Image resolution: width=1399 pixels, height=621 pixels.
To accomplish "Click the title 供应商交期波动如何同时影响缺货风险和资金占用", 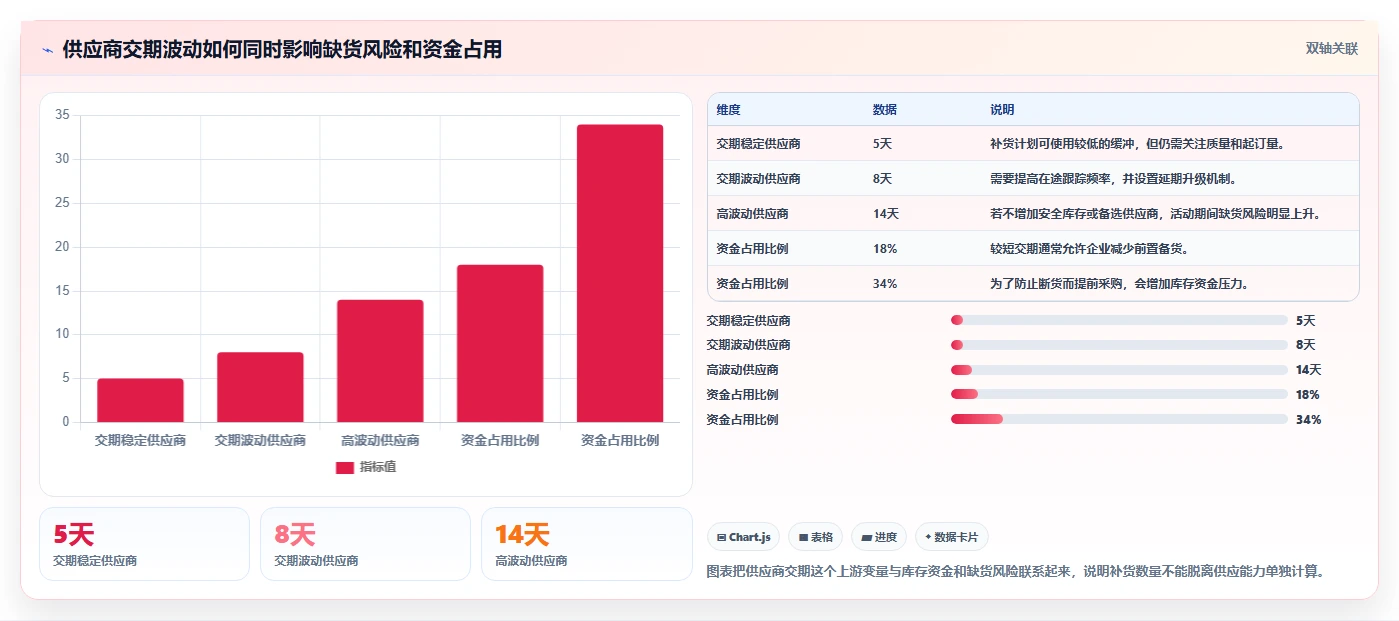I will (x=282, y=49).
